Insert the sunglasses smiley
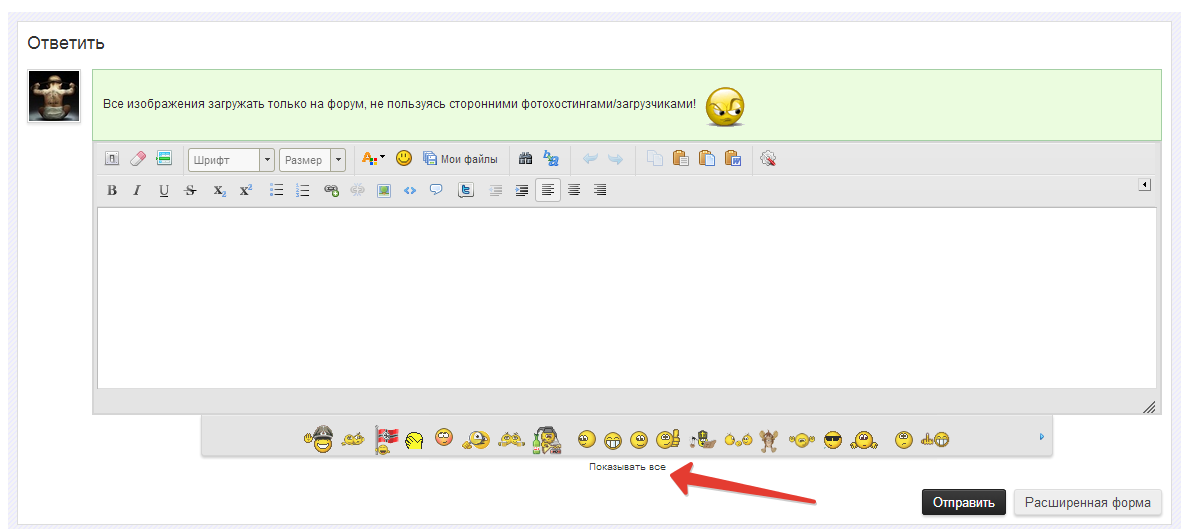 [x=833, y=438]
